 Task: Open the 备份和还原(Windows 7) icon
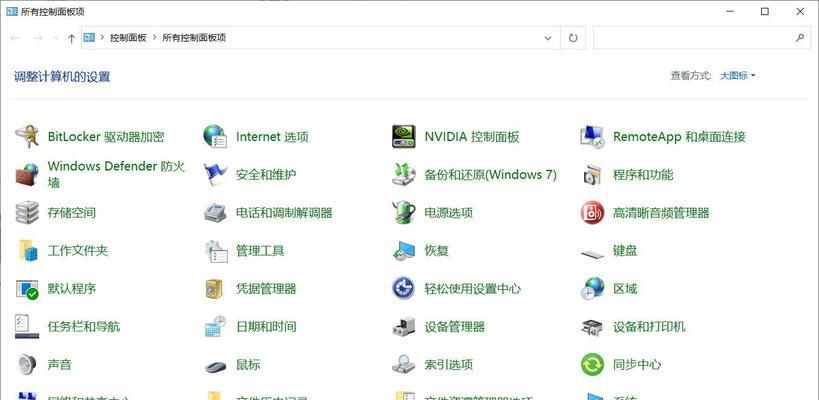point(404,174)
